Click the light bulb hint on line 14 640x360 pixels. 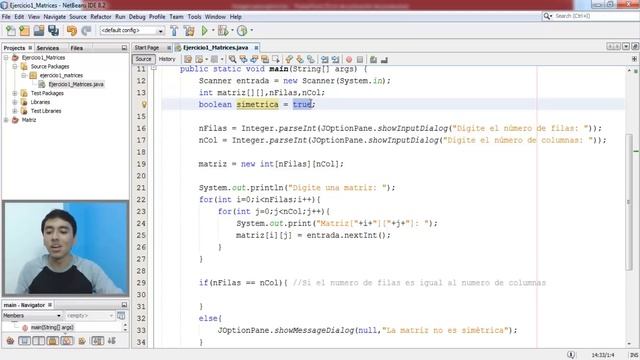[x=144, y=104]
